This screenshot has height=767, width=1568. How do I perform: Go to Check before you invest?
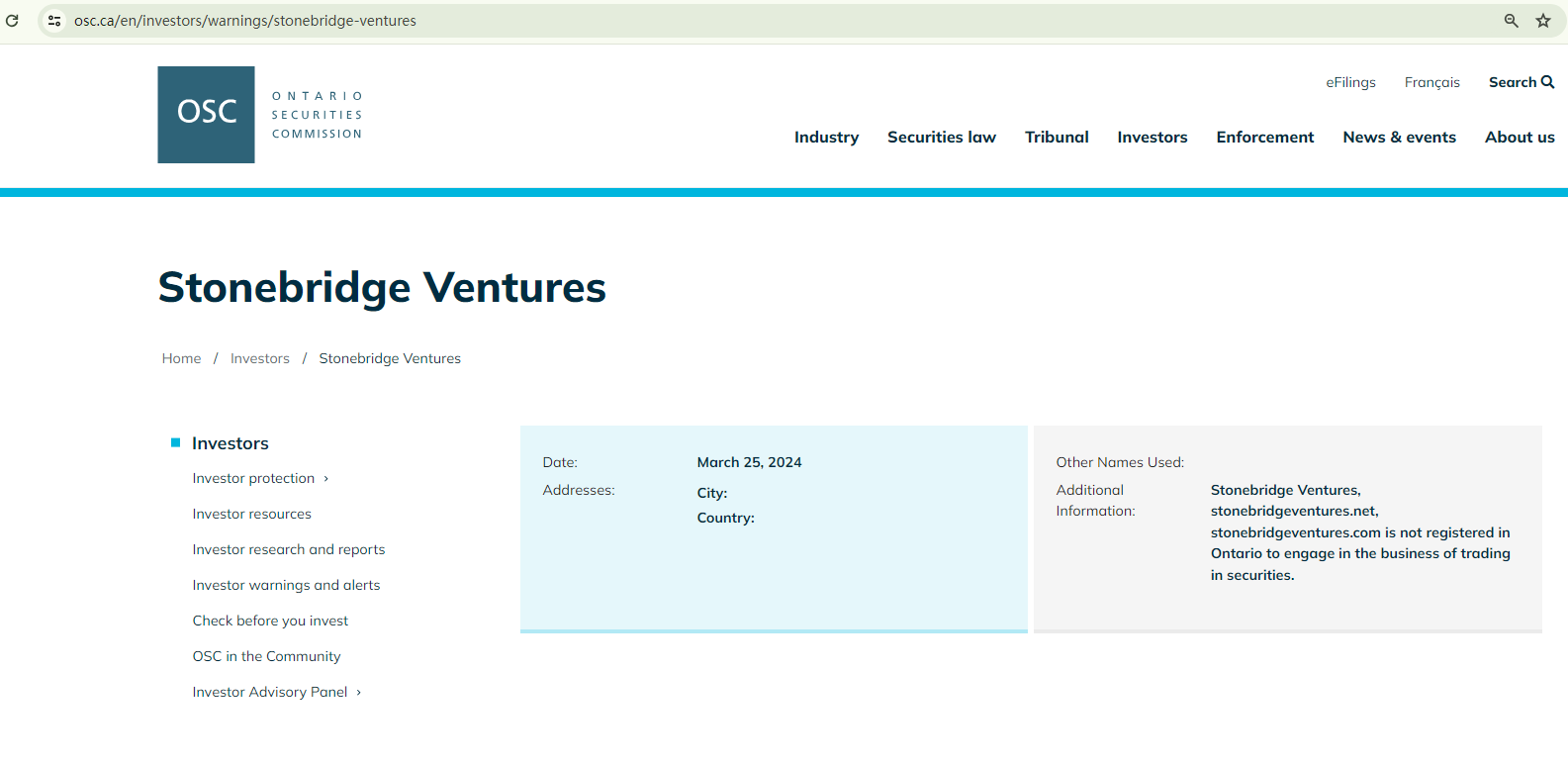(x=270, y=621)
